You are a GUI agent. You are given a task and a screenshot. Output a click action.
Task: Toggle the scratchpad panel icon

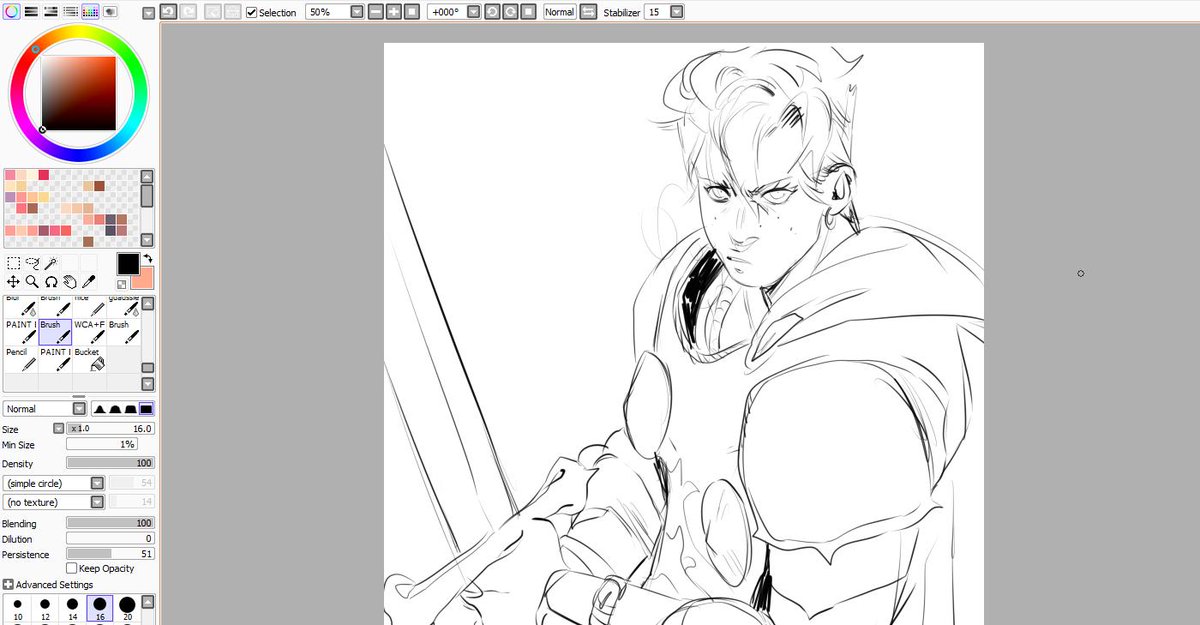pyautogui.click(x=109, y=12)
